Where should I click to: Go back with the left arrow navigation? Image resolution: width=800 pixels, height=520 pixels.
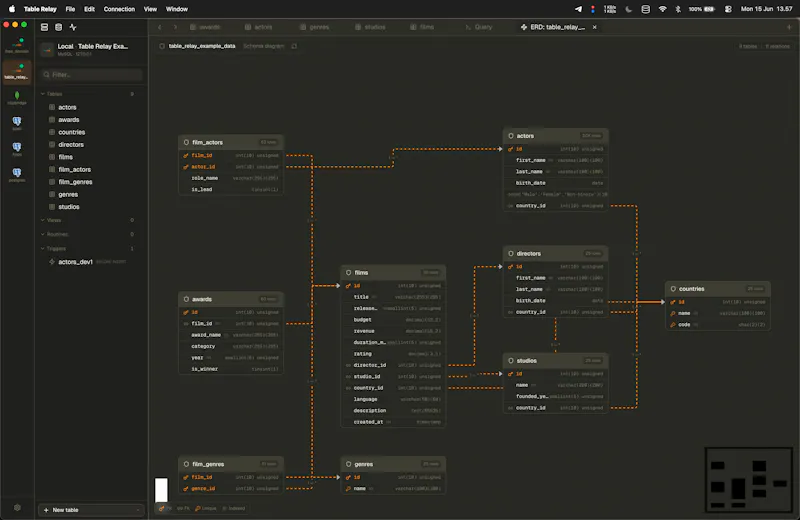tap(160, 27)
